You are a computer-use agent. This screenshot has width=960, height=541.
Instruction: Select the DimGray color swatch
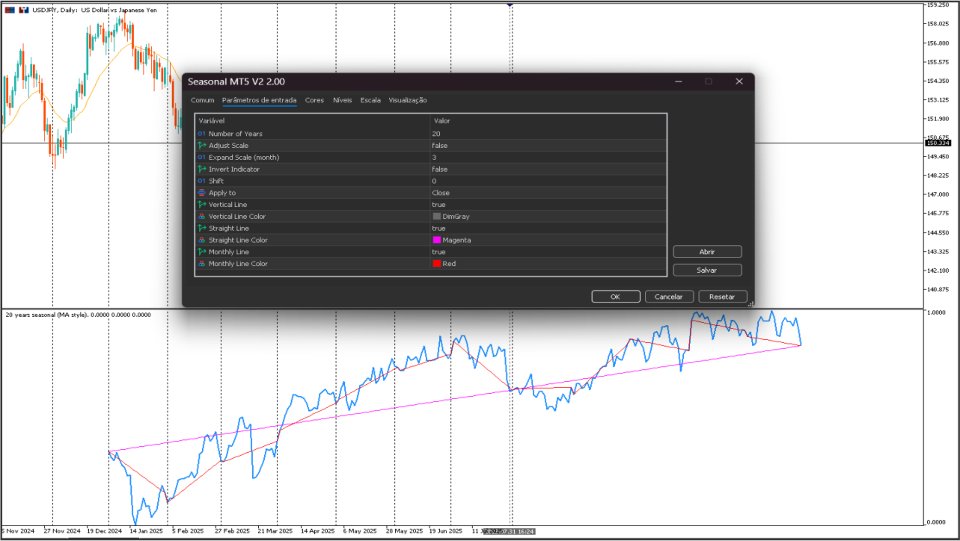click(437, 217)
